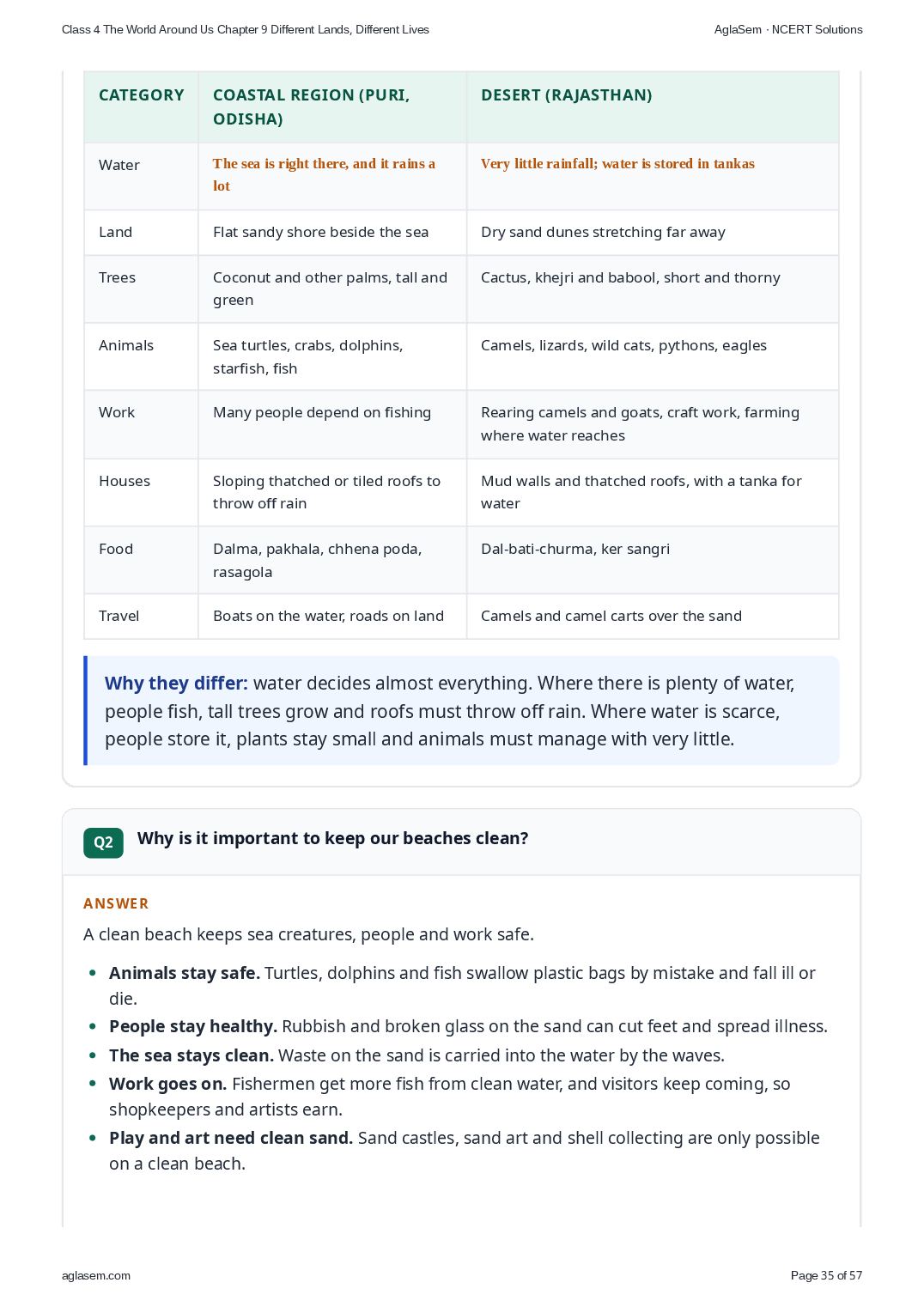The image size is (924, 1307).
Task: Click the 'Work goes on.' bullet text
Action: 167,1084
